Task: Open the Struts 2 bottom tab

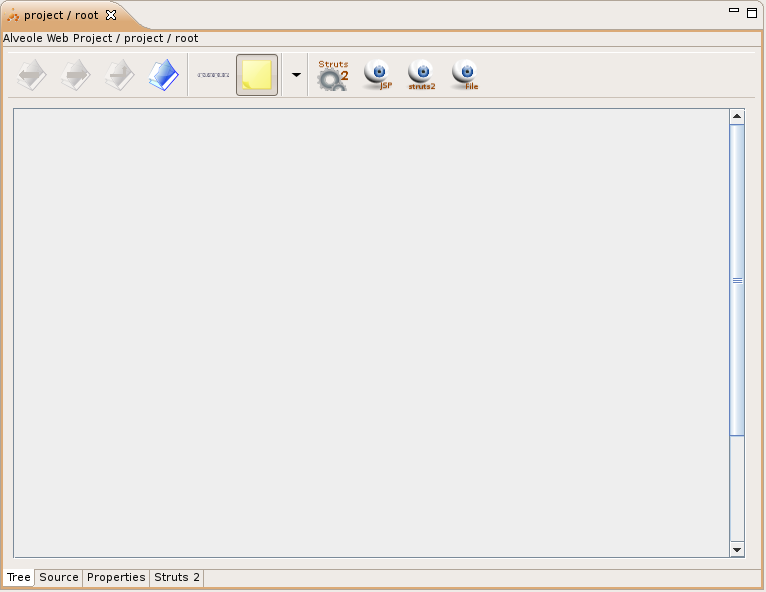Action: coord(177,578)
